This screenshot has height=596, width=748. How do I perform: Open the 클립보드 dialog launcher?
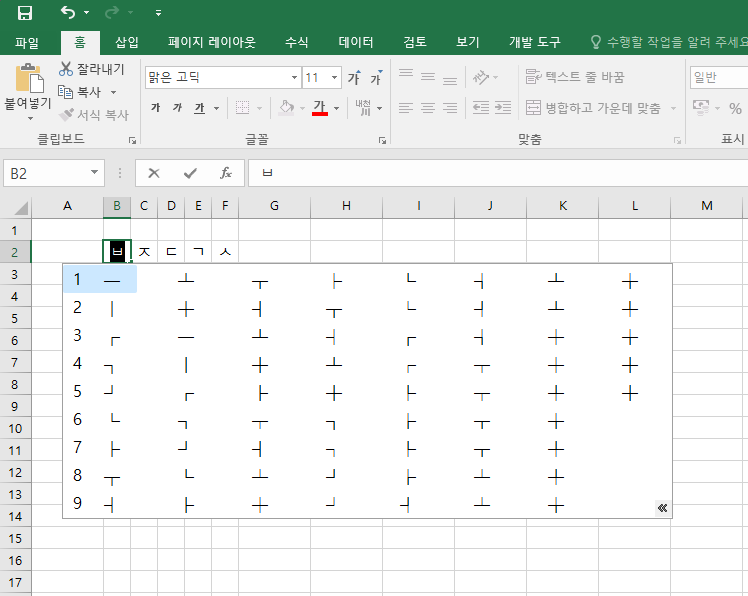click(132, 140)
